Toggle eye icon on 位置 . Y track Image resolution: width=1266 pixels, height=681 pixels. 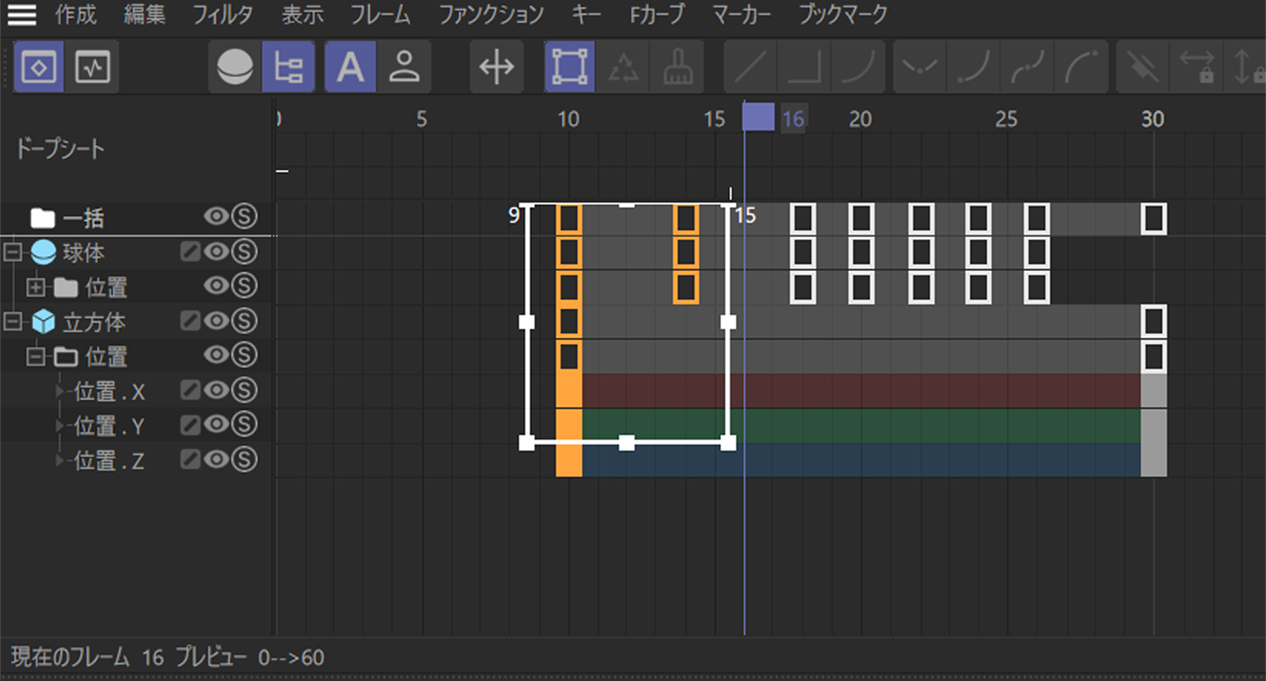pos(217,425)
